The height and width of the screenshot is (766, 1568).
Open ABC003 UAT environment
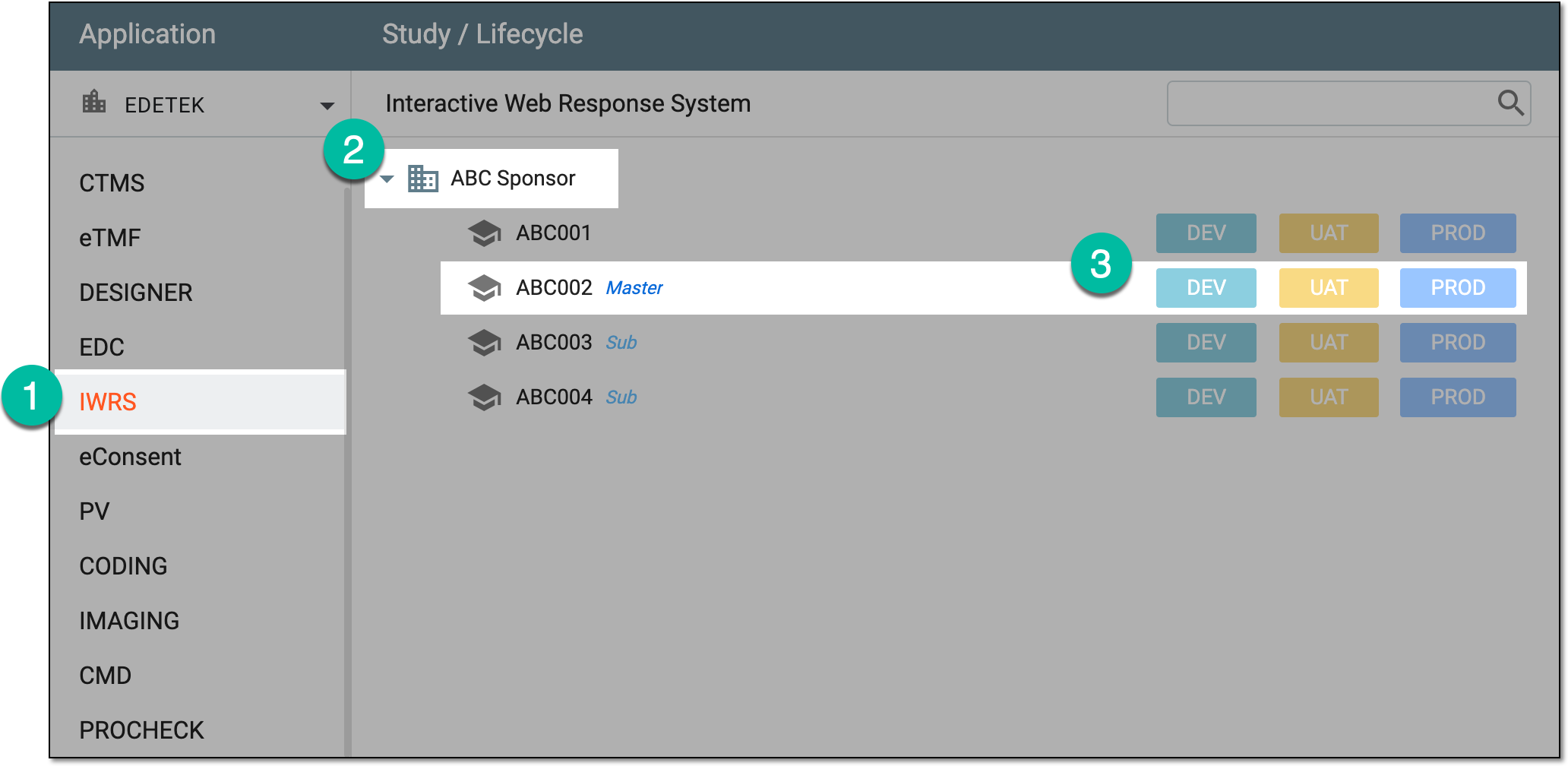(1329, 343)
